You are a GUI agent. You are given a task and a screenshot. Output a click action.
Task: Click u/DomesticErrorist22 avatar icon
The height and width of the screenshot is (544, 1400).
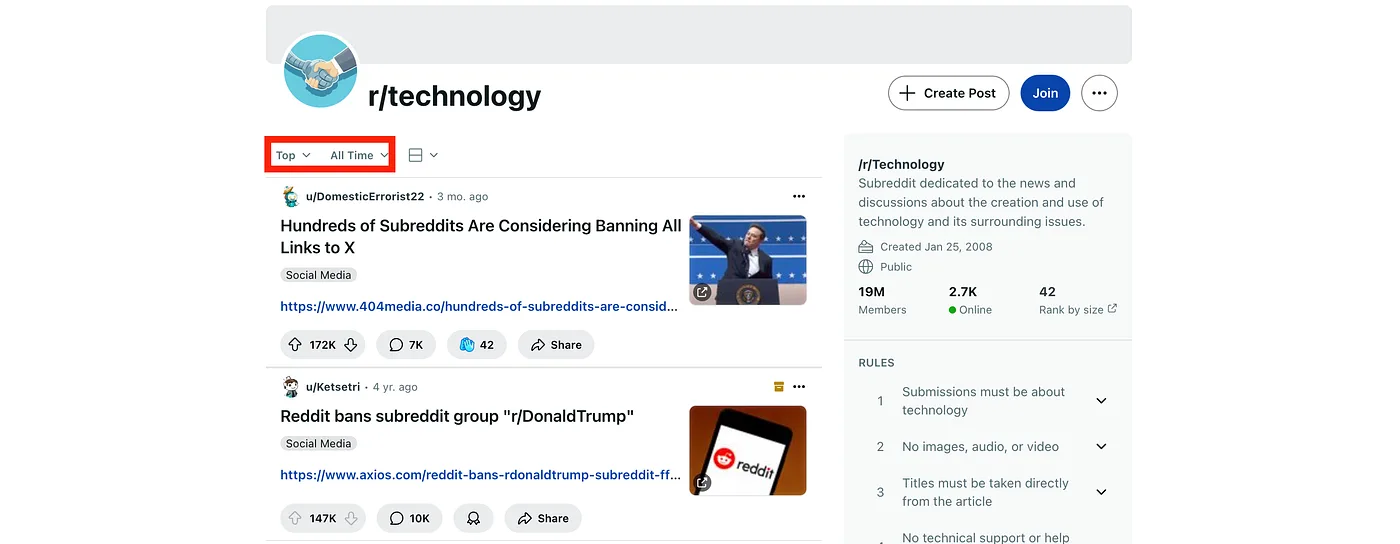[291, 196]
